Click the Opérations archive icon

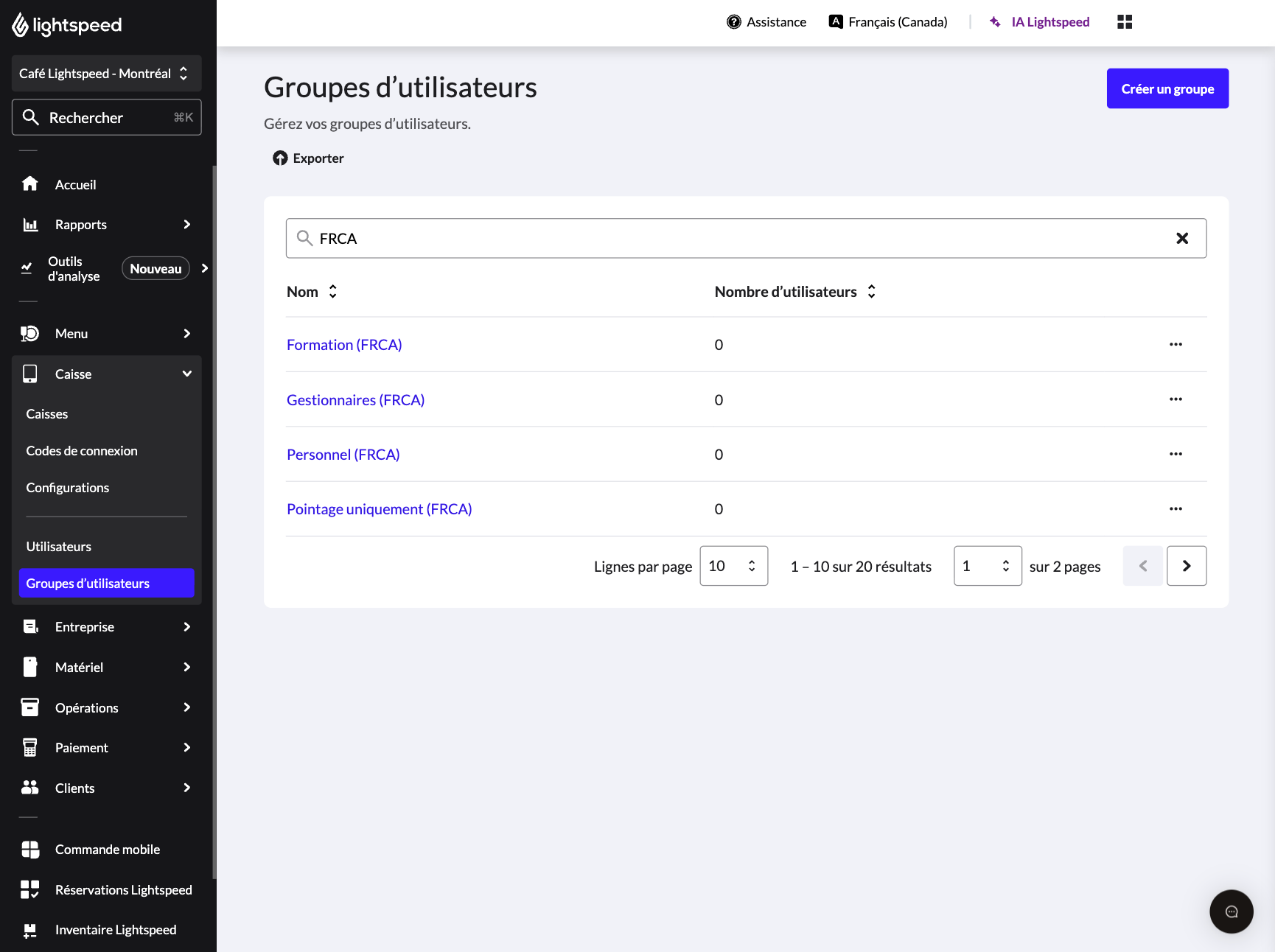(29, 707)
